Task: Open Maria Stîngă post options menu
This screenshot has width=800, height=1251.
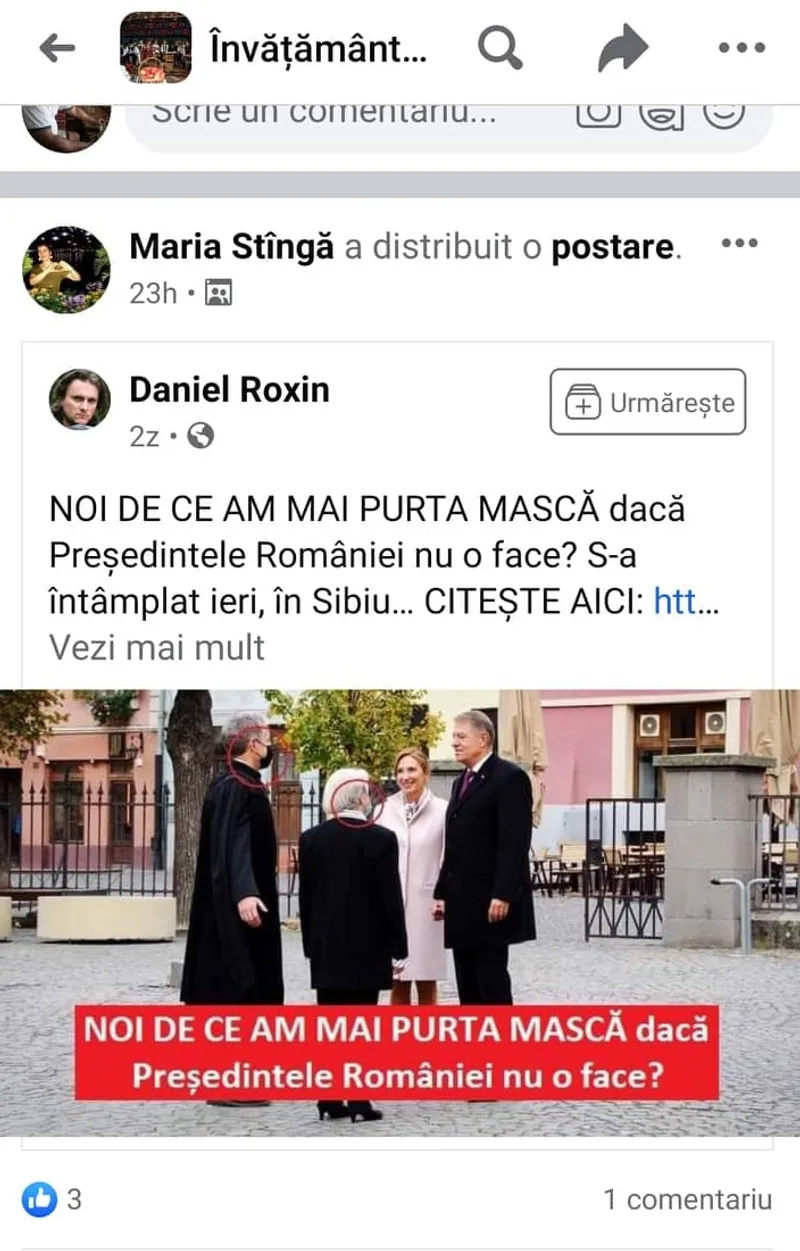Action: point(740,243)
